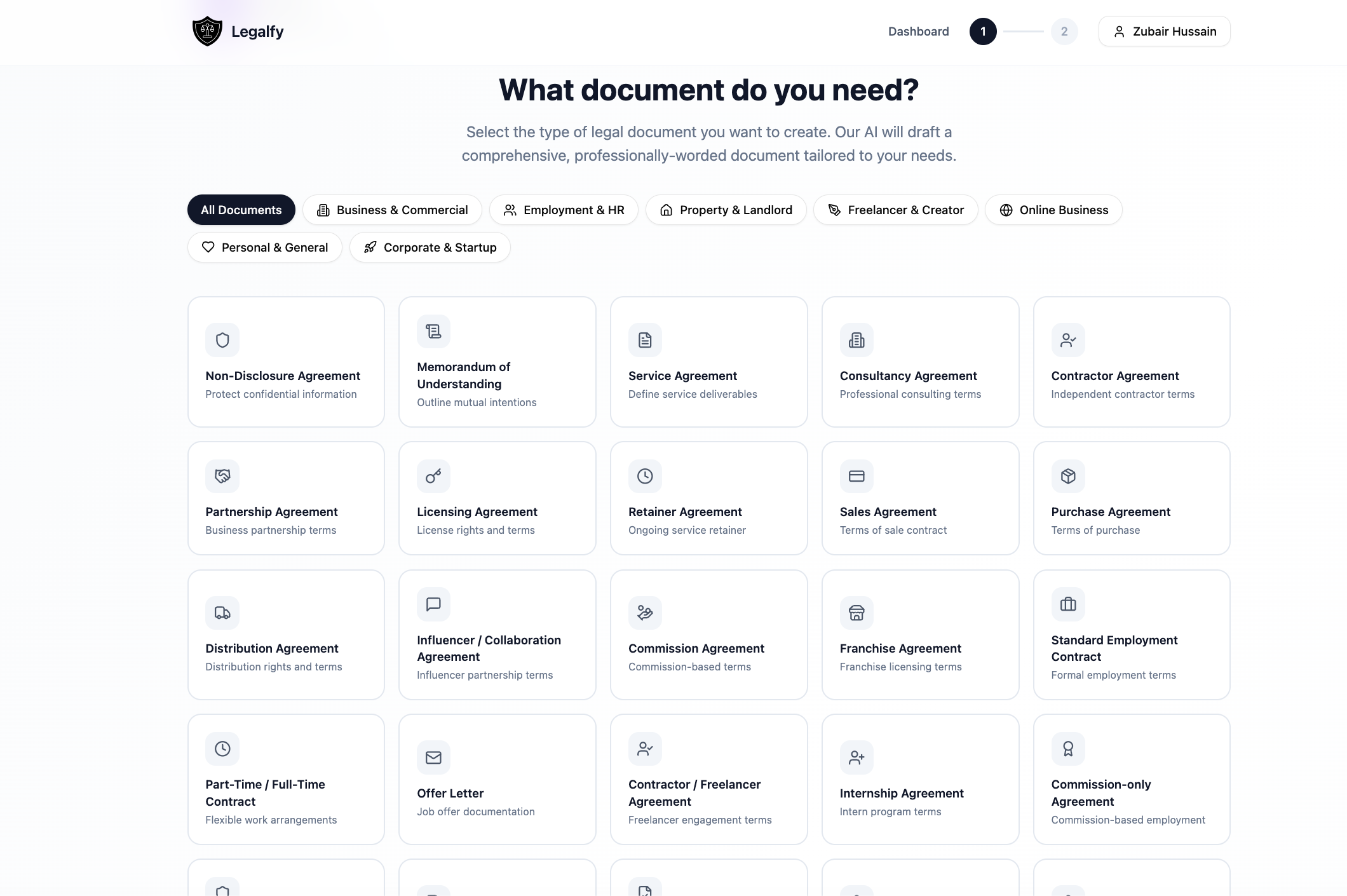Click the handshake icon on Partnership Agreement
The image size is (1347, 896).
pos(222,476)
